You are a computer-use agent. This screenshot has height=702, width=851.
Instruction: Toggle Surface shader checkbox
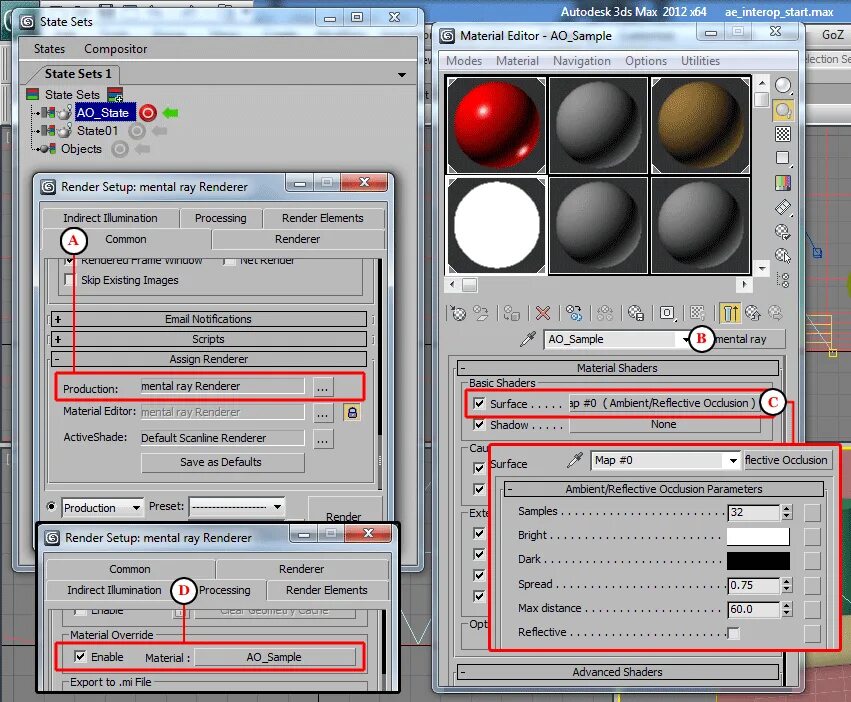tap(479, 403)
